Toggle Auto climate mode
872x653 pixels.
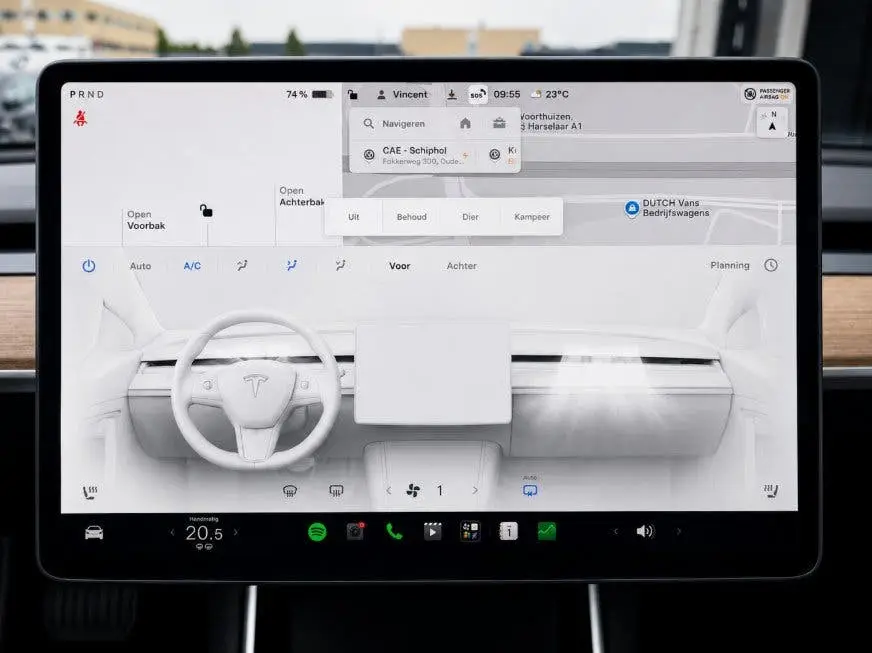pyautogui.click(x=141, y=266)
